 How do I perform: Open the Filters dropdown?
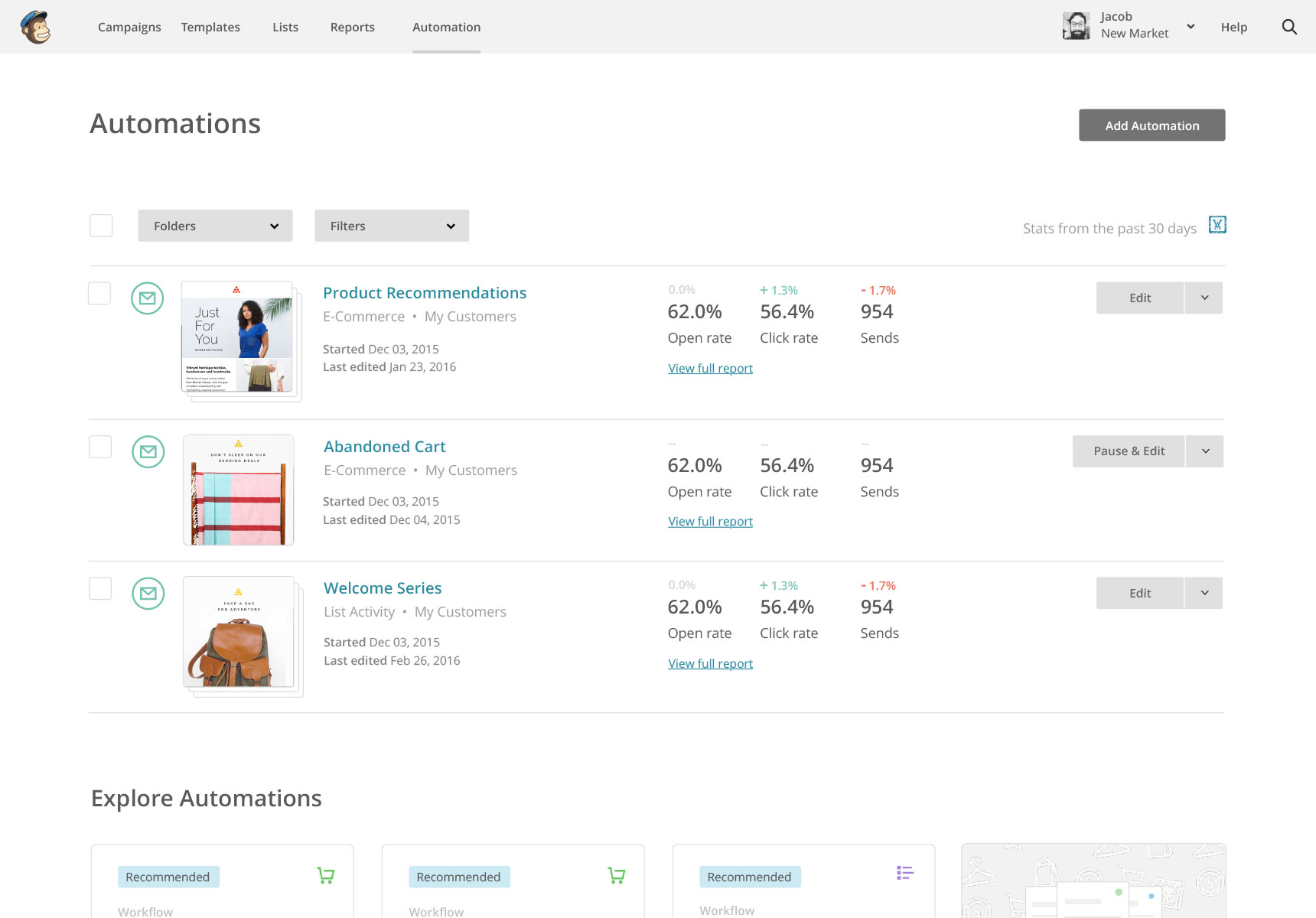392,226
